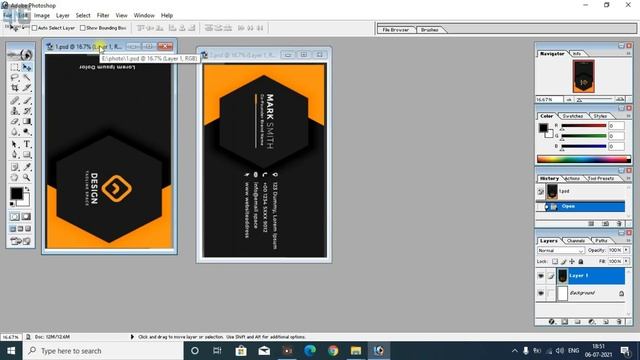Select the Gradient tool

(x=27, y=121)
